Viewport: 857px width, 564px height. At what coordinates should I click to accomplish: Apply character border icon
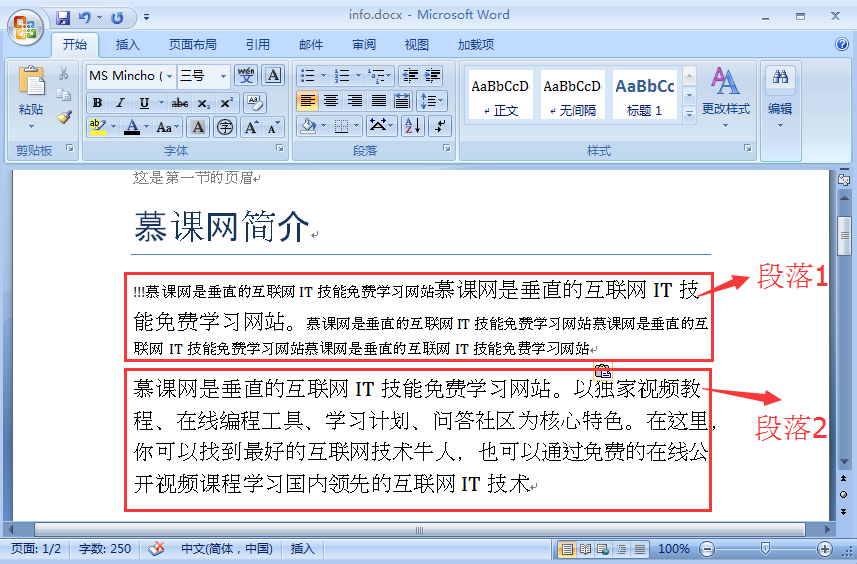273,75
